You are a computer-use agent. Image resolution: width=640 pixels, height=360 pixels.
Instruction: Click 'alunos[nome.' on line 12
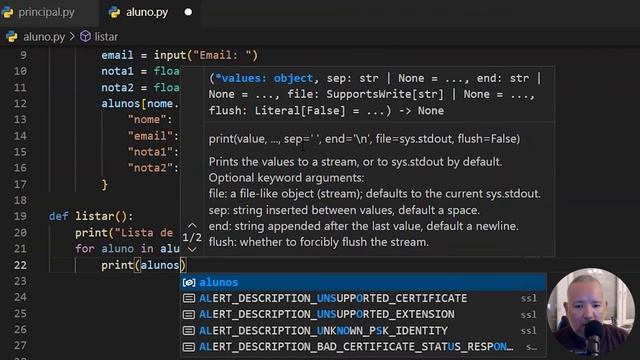[140, 104]
